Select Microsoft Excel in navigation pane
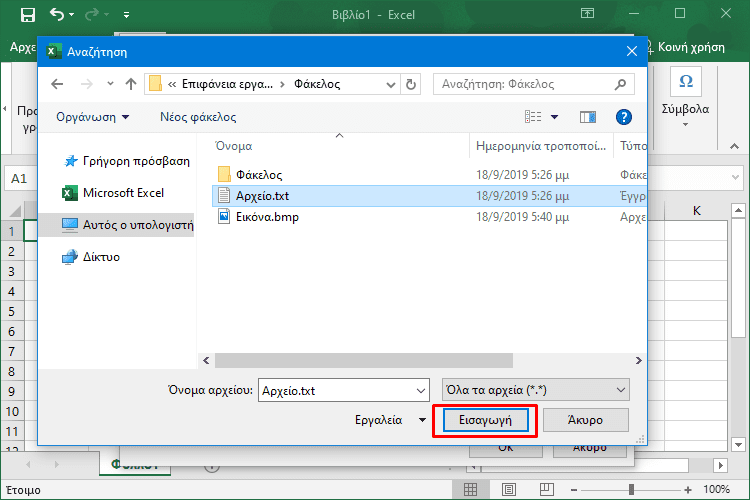This screenshot has width=750, height=500. pyautogui.click(x=113, y=193)
